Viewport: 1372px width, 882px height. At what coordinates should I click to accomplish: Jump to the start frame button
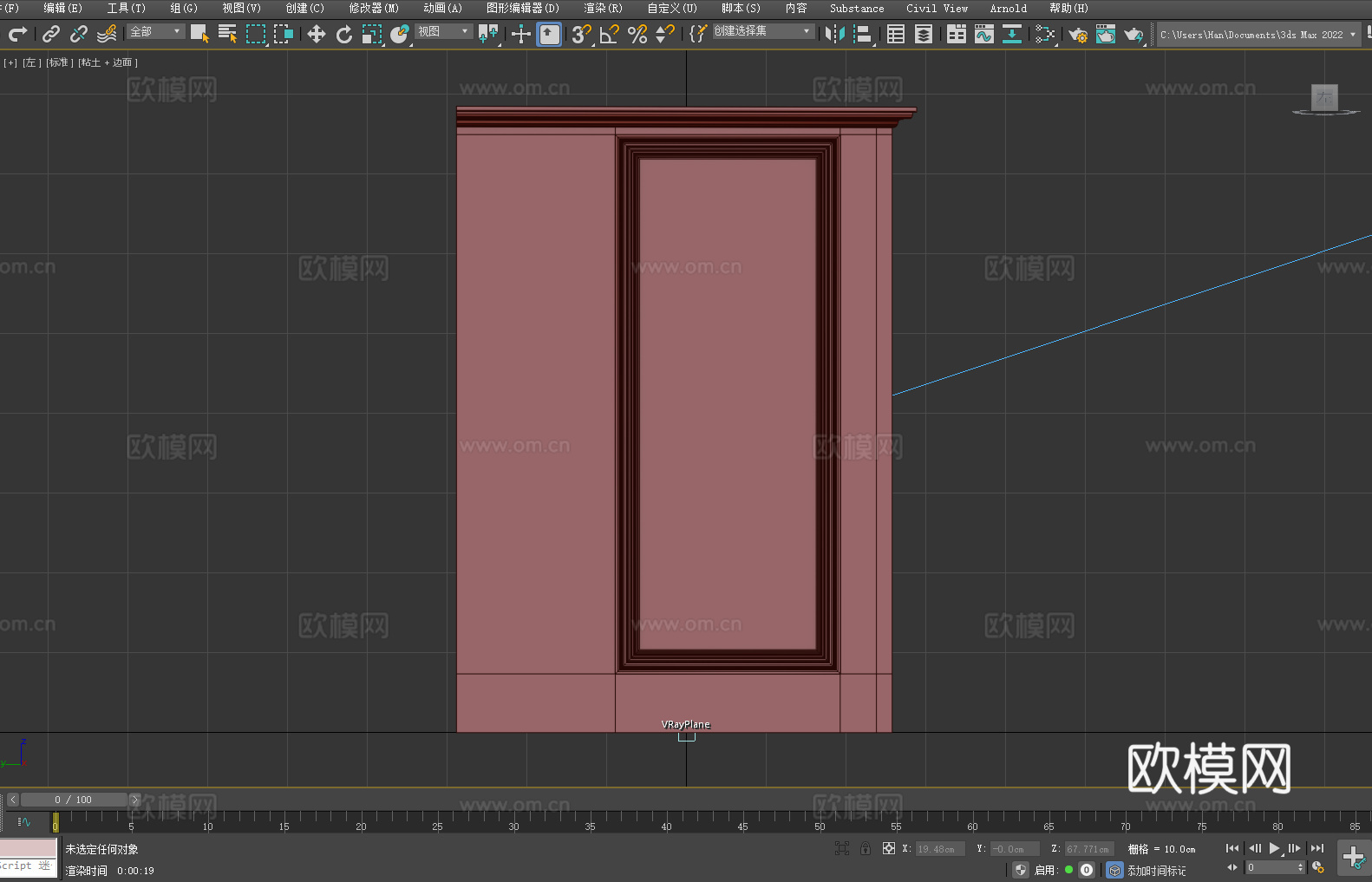coord(1232,848)
